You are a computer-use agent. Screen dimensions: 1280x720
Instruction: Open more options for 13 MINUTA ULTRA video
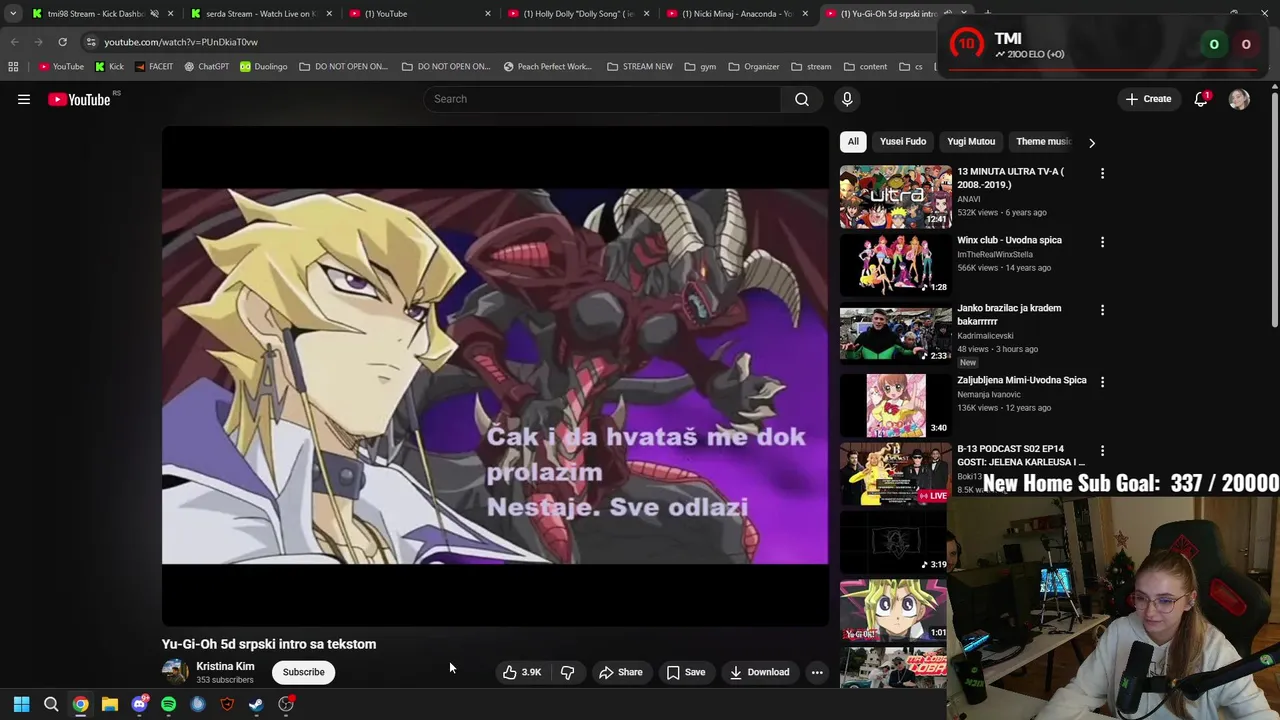click(x=1102, y=174)
